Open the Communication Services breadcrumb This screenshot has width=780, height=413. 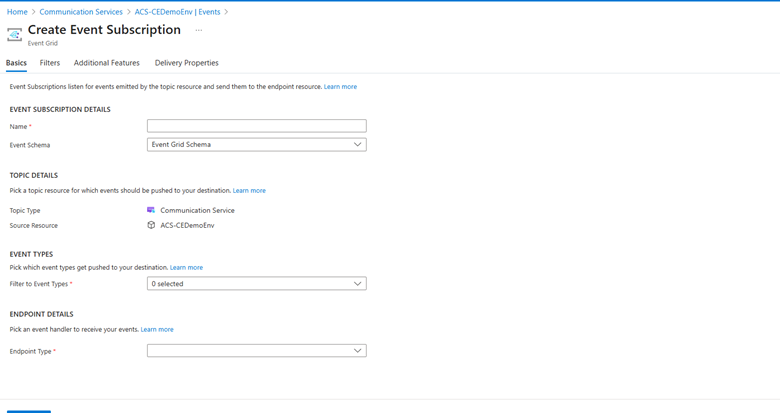(81, 11)
